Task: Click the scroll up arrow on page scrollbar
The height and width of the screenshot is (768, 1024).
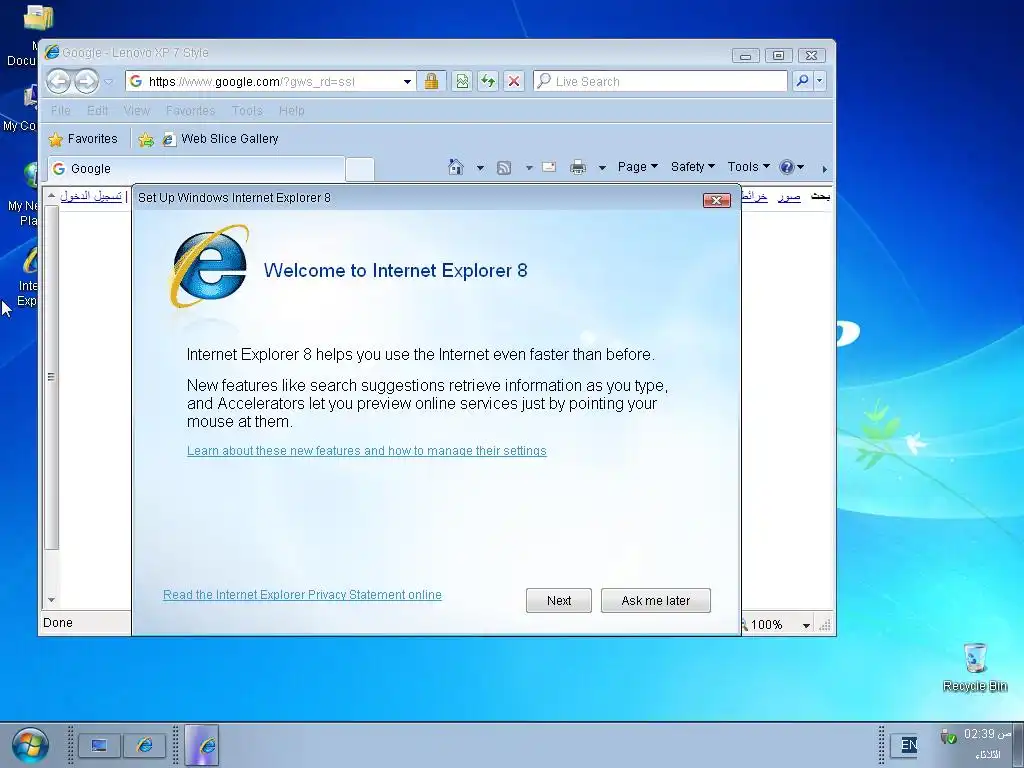Action: pyautogui.click(x=52, y=195)
